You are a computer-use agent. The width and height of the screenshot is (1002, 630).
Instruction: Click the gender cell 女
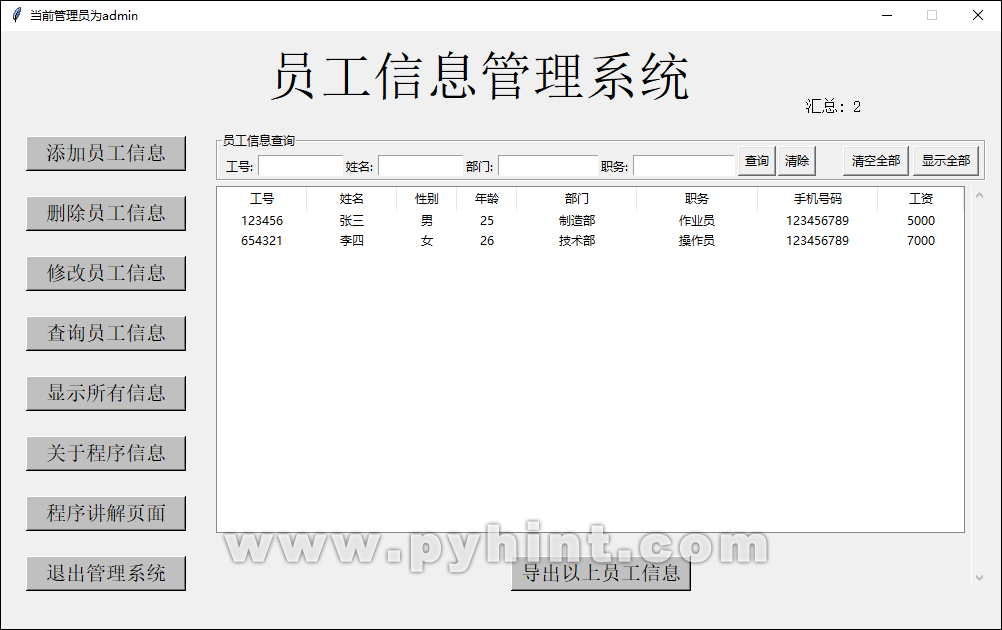pyautogui.click(x=426, y=241)
